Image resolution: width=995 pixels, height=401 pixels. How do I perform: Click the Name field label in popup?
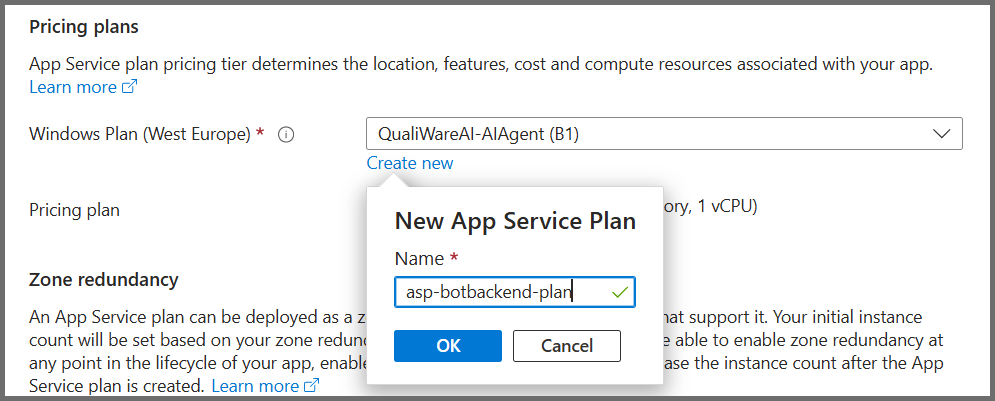pyautogui.click(x=419, y=259)
